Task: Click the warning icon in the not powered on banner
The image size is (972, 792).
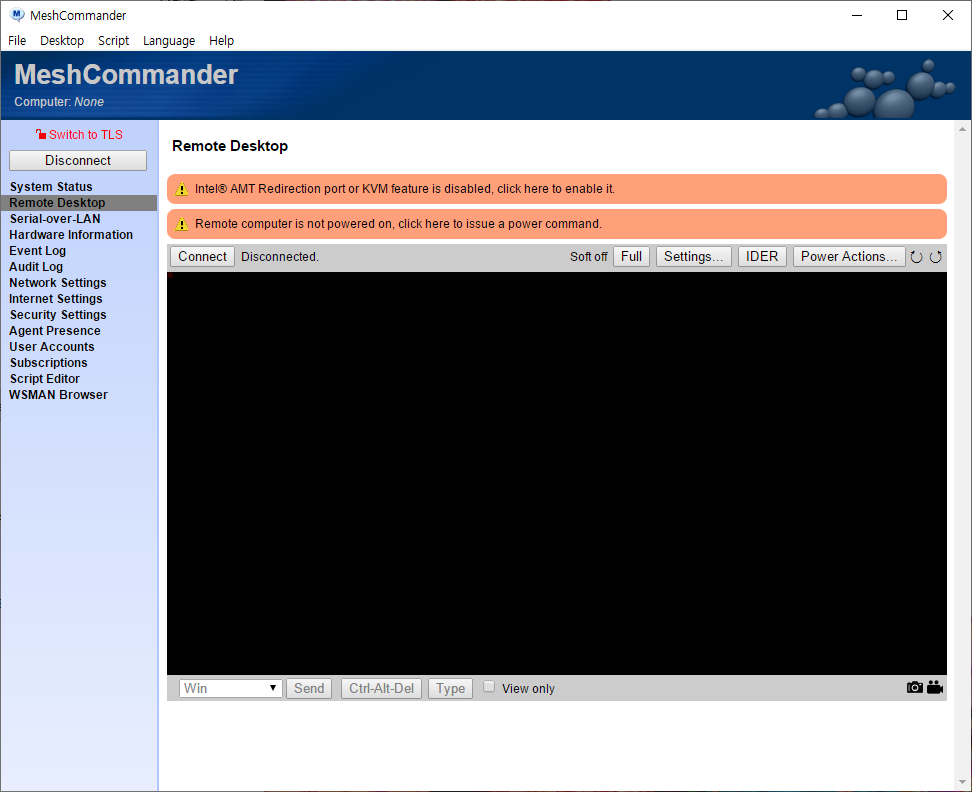Action: pyautogui.click(x=181, y=224)
